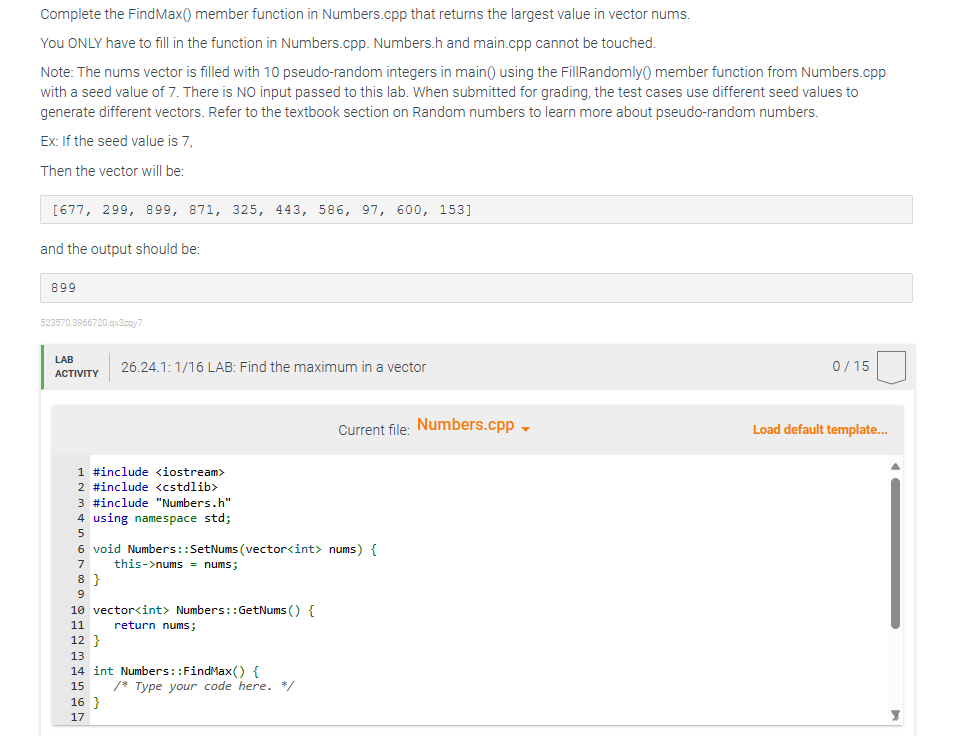Click the scrollbar up arrow in the code editor

pos(895,465)
